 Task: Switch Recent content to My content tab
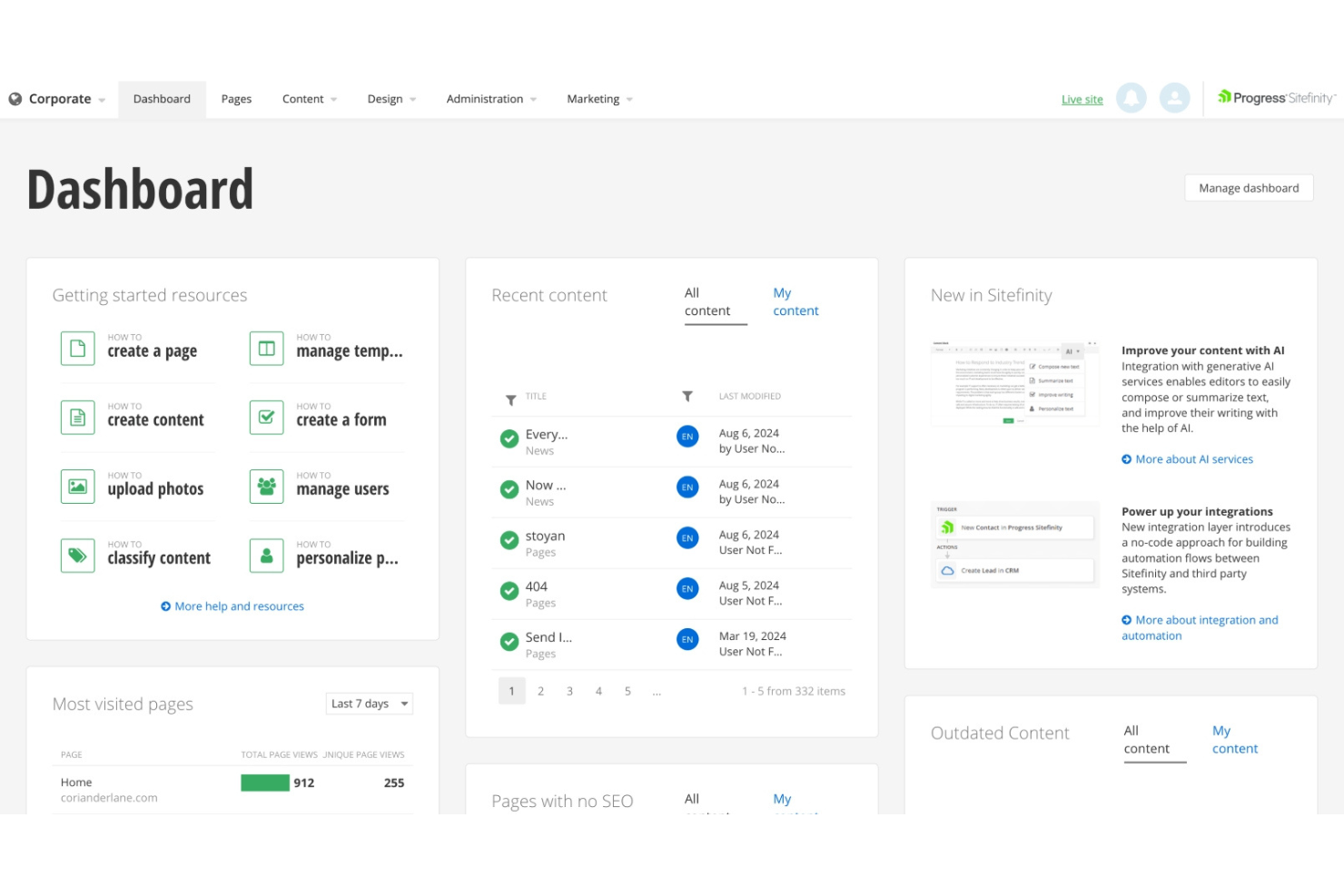point(796,302)
